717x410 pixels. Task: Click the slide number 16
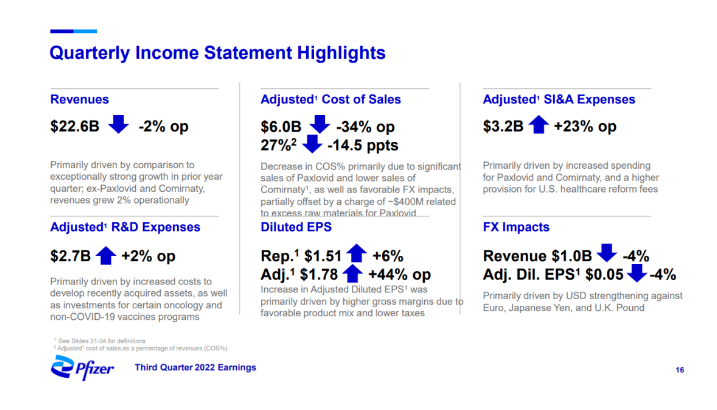(679, 371)
